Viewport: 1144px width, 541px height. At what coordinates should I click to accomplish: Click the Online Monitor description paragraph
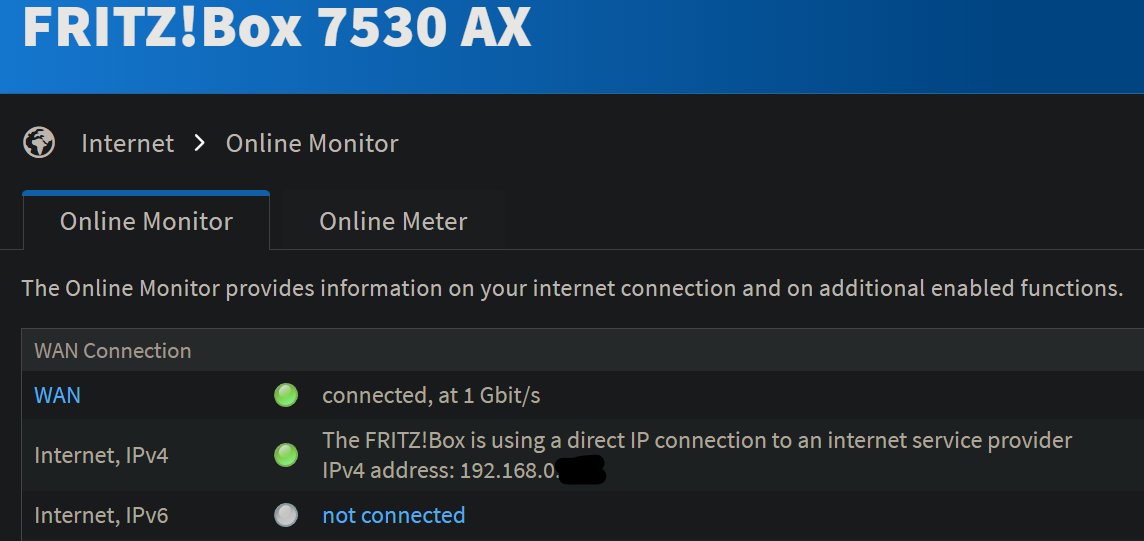tap(573, 289)
